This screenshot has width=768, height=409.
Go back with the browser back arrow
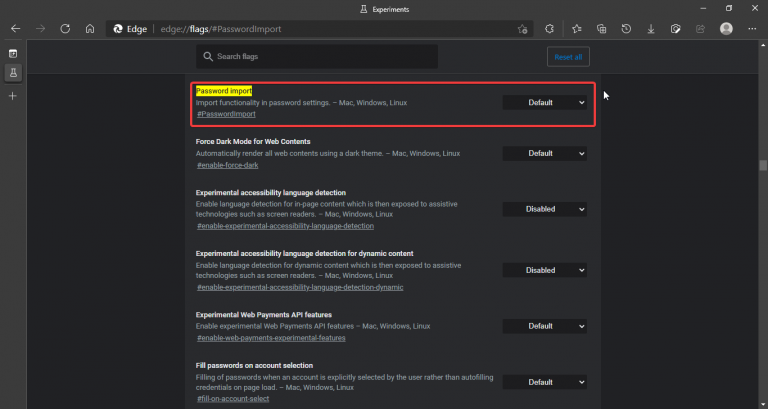pyautogui.click(x=16, y=29)
